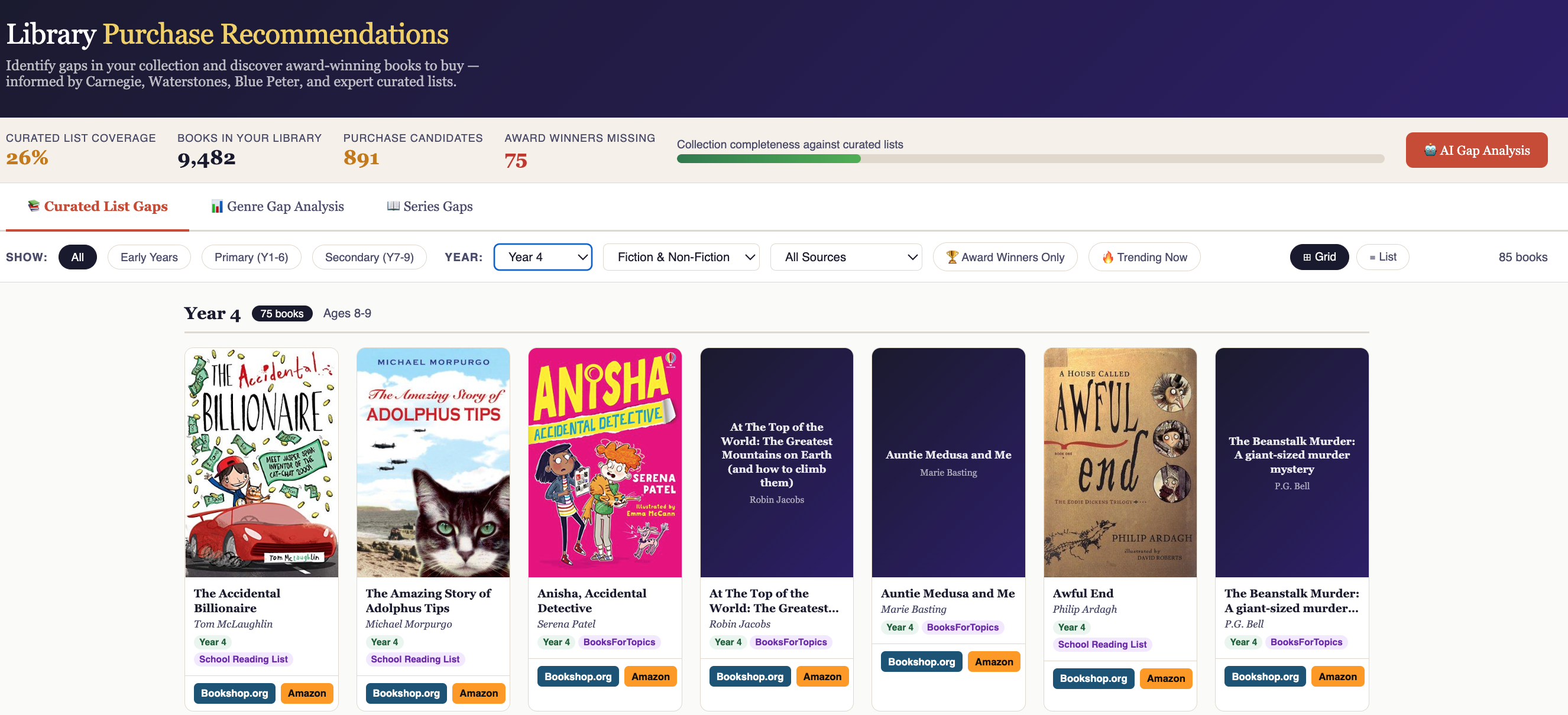Open the Series Gaps tab
The height and width of the screenshot is (715, 1568).
point(430,207)
